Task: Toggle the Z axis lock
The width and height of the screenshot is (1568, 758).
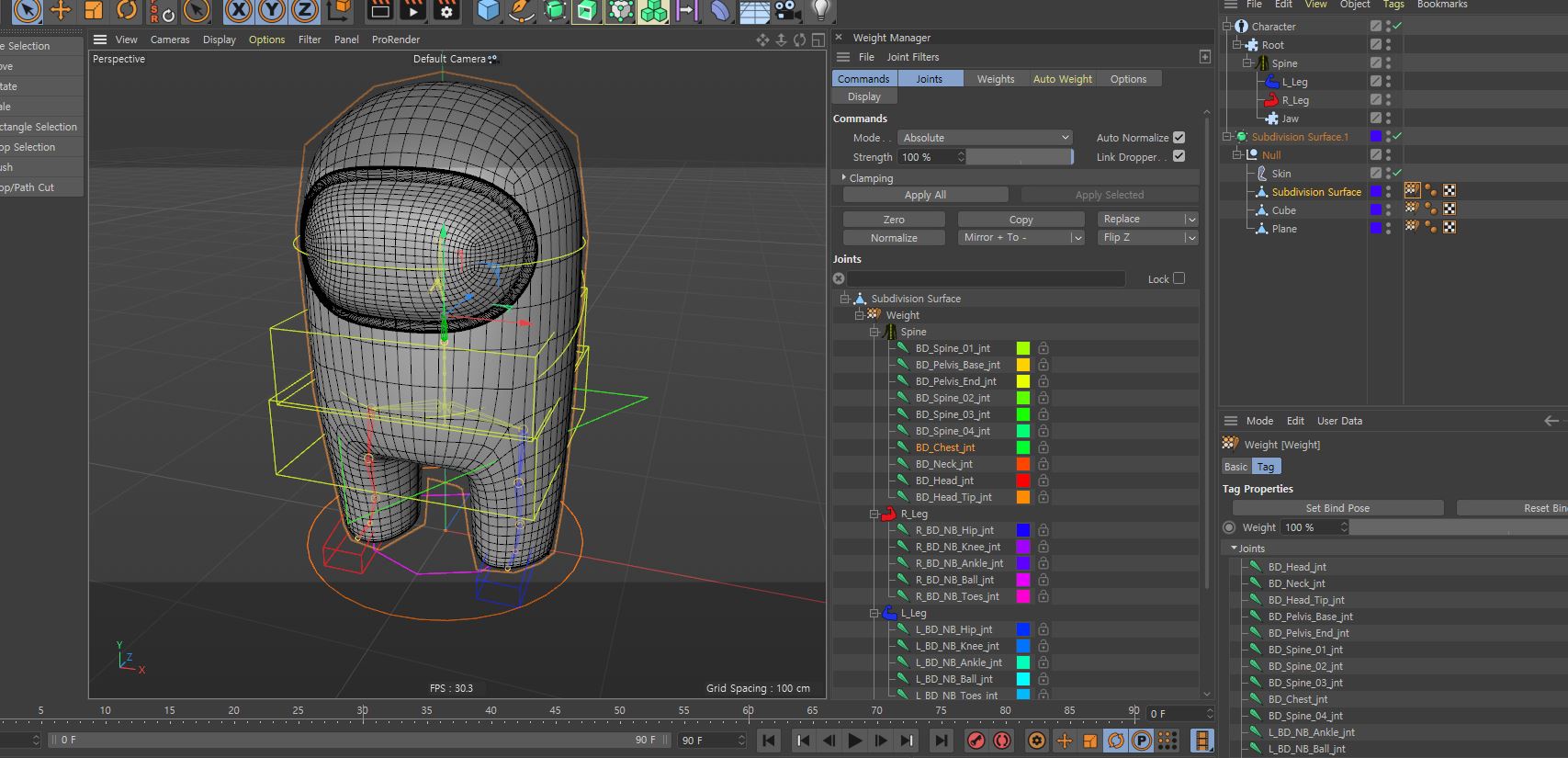Action: (304, 9)
